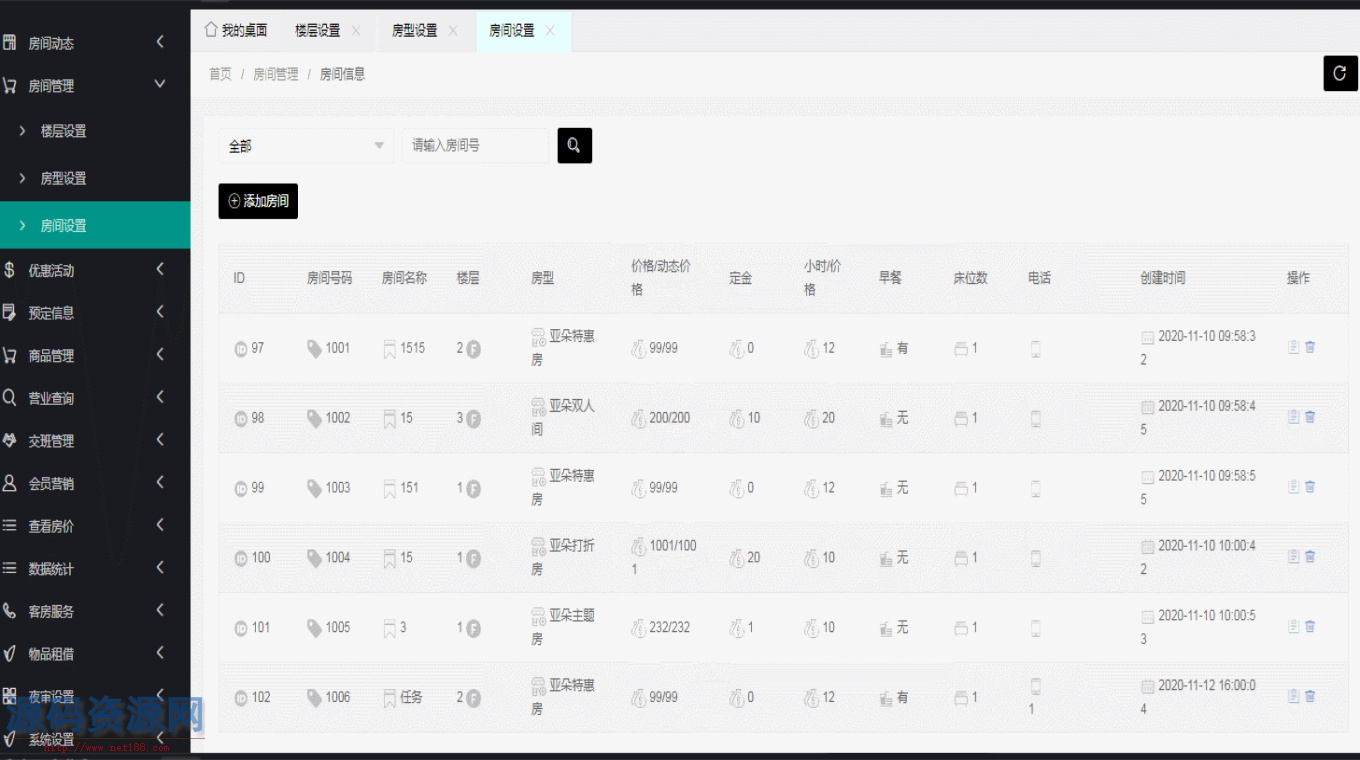The width and height of the screenshot is (1360, 760).
Task: Edit the room 1002 row
Action: (x=1293, y=417)
